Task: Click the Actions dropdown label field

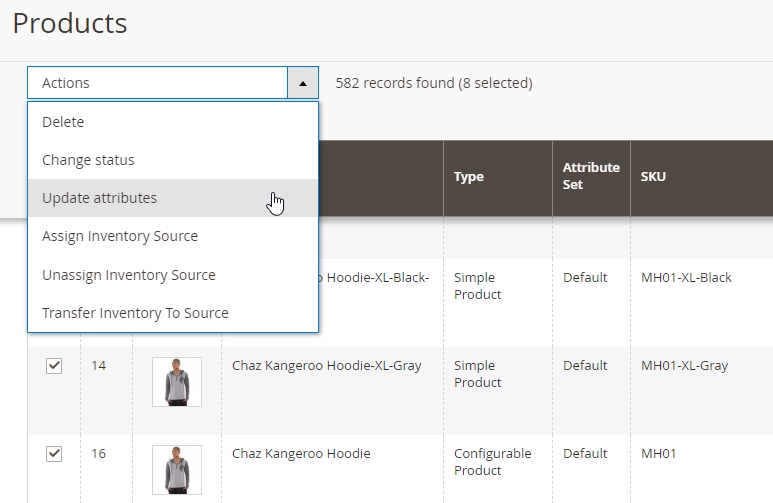Action: click(157, 83)
